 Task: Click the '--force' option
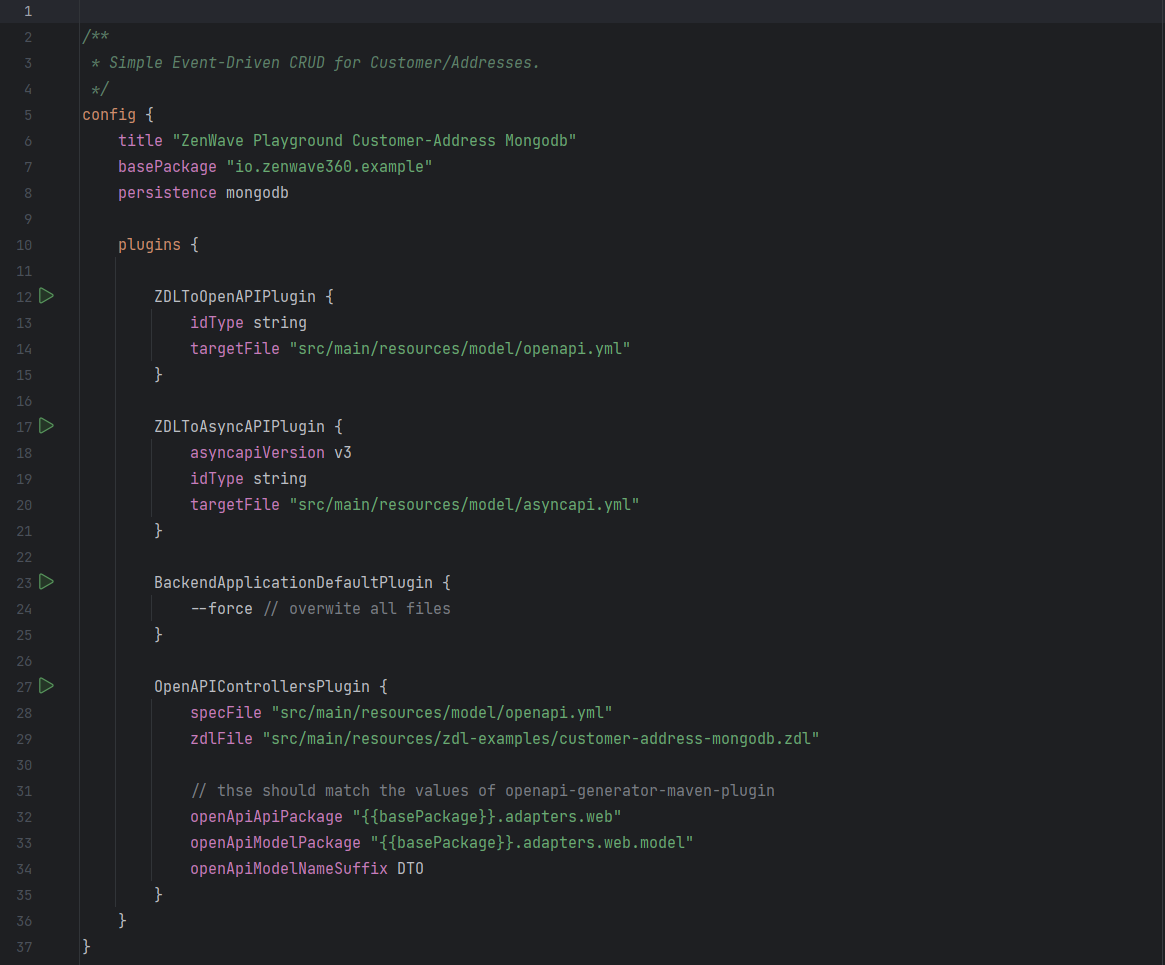[x=221, y=608]
